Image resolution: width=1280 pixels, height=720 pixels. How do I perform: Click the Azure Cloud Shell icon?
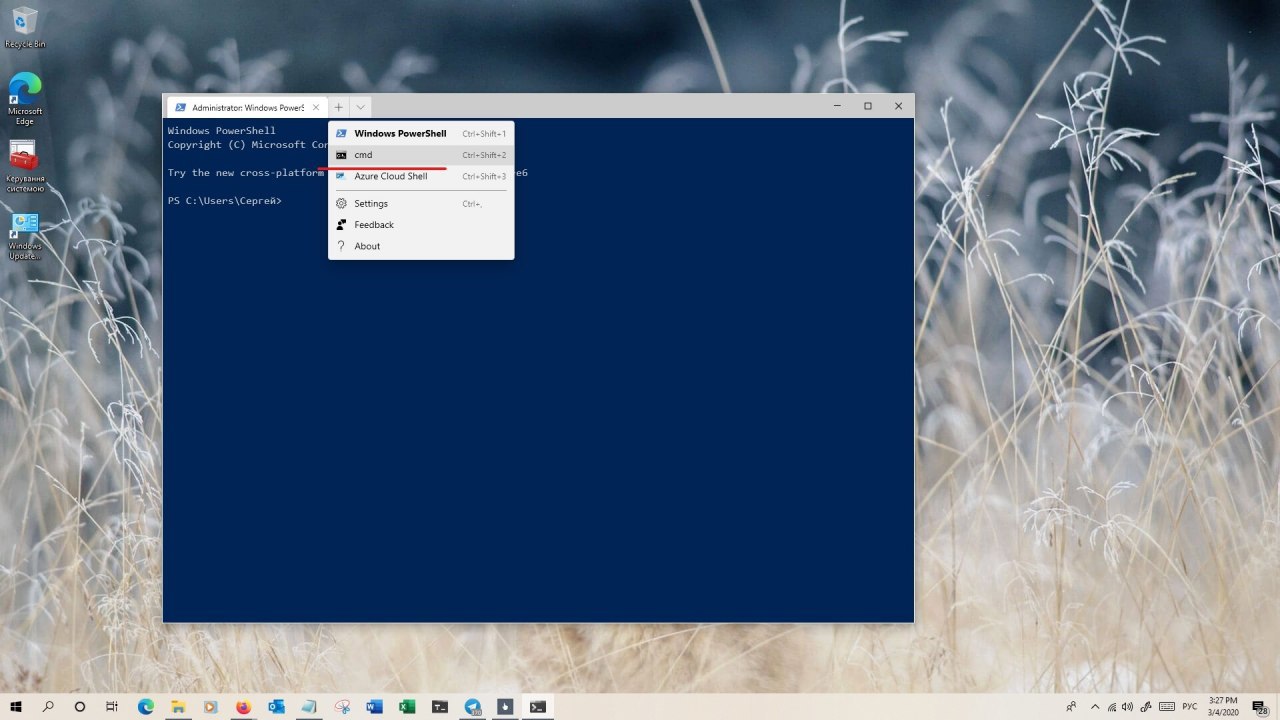(341, 176)
